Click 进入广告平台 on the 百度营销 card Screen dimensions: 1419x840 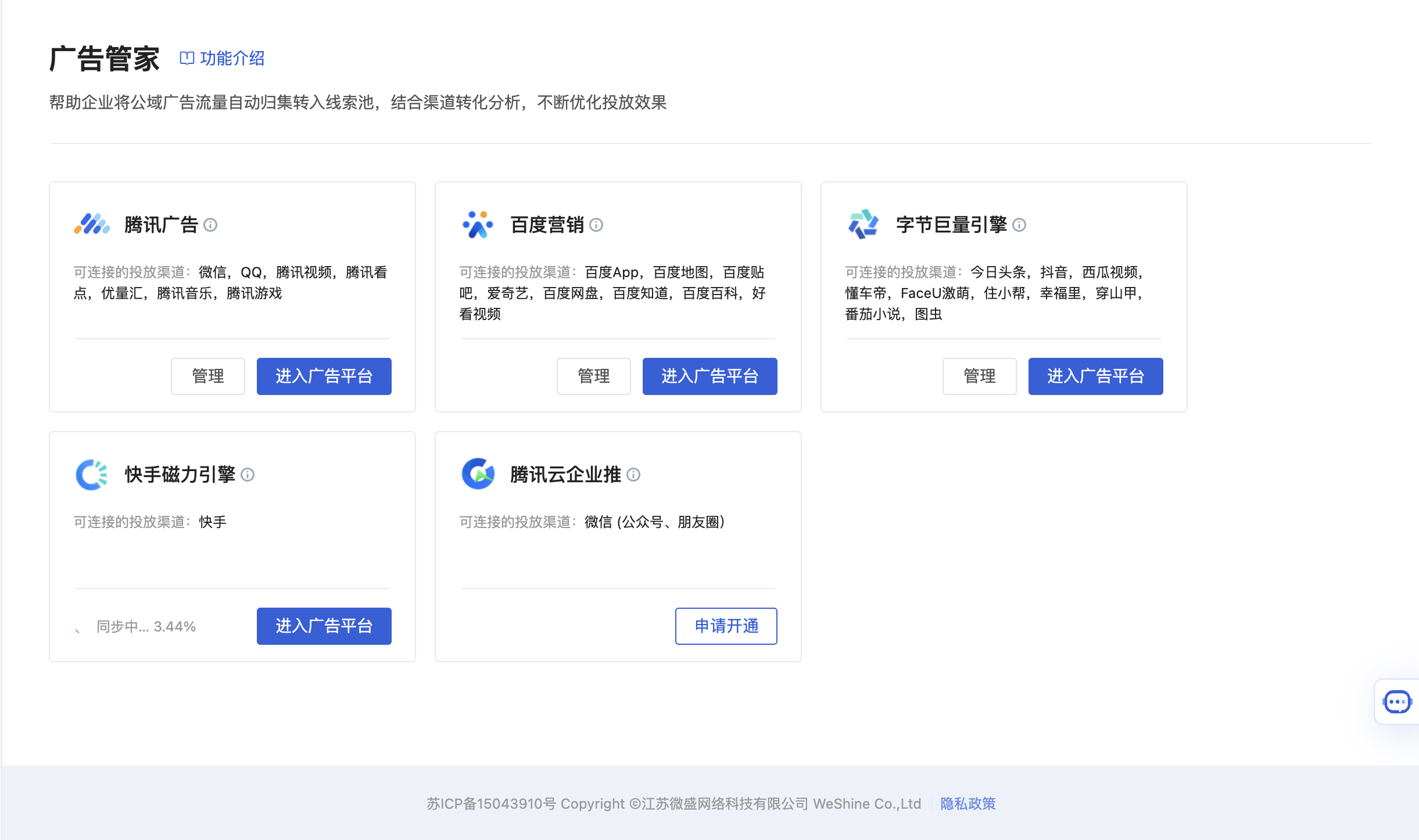[x=710, y=376]
